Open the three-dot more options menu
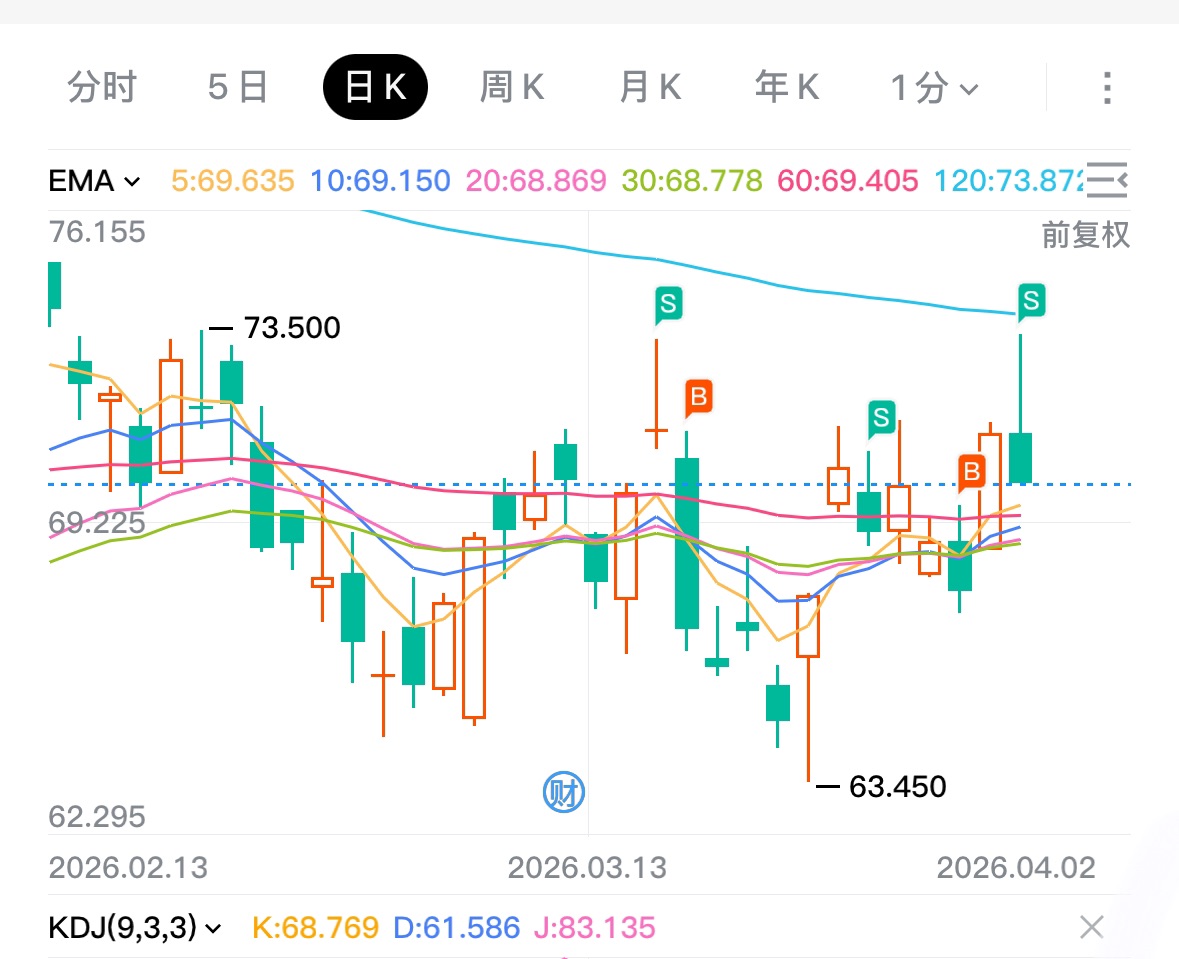 point(1106,88)
